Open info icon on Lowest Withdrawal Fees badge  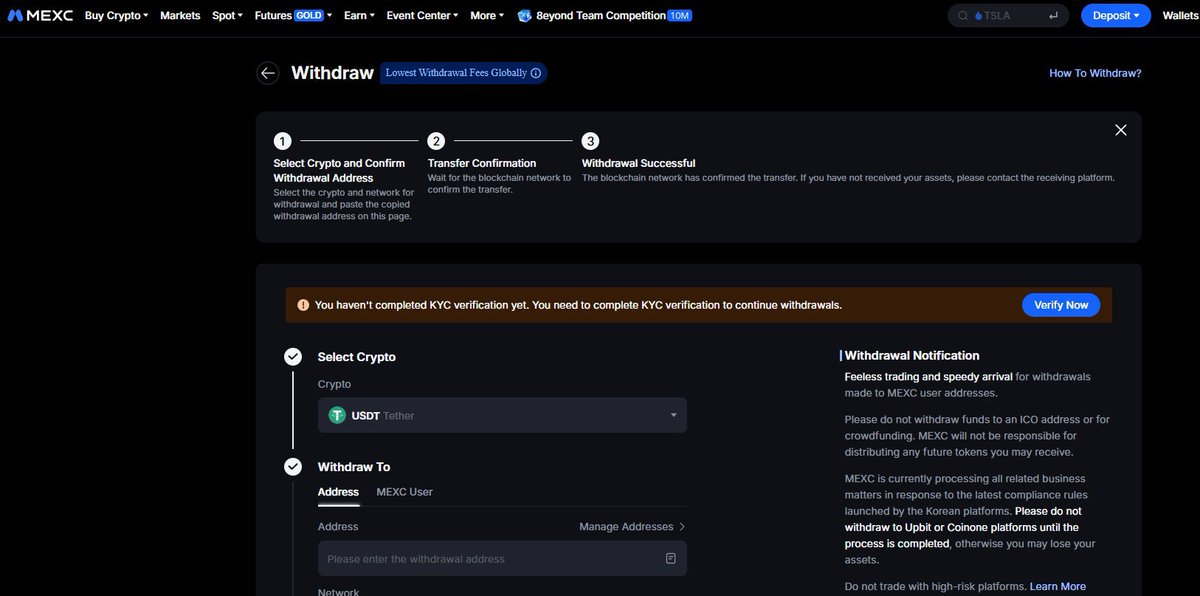pyautogui.click(x=536, y=73)
